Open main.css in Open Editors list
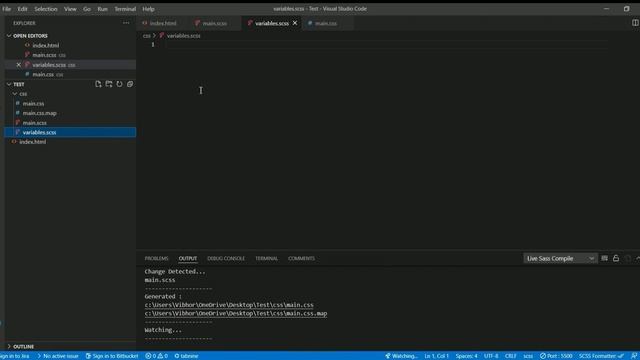Screen dimensions: 640x360 70,74
